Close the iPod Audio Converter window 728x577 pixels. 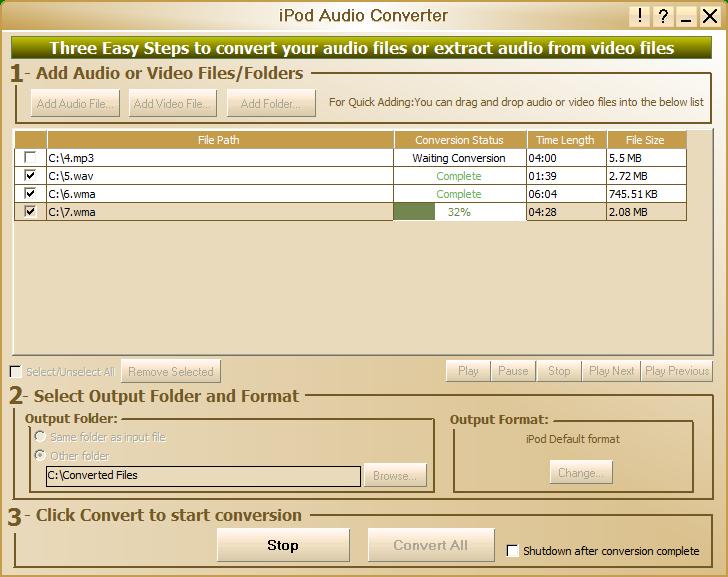click(710, 16)
